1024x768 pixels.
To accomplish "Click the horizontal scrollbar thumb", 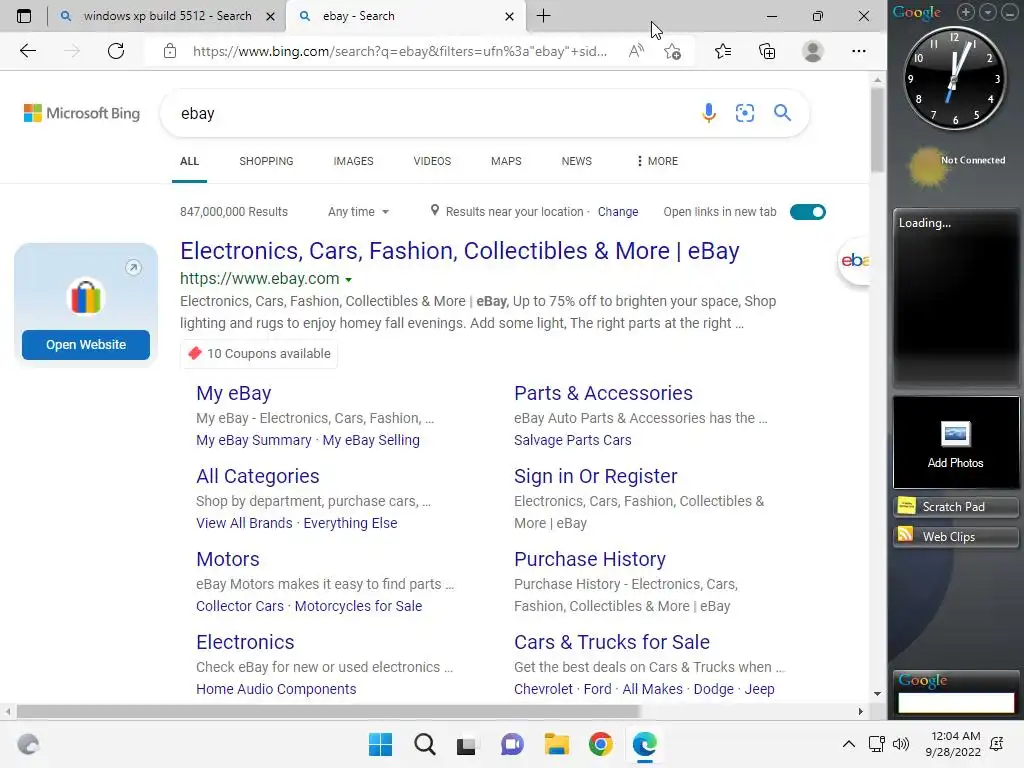I will click(328, 711).
